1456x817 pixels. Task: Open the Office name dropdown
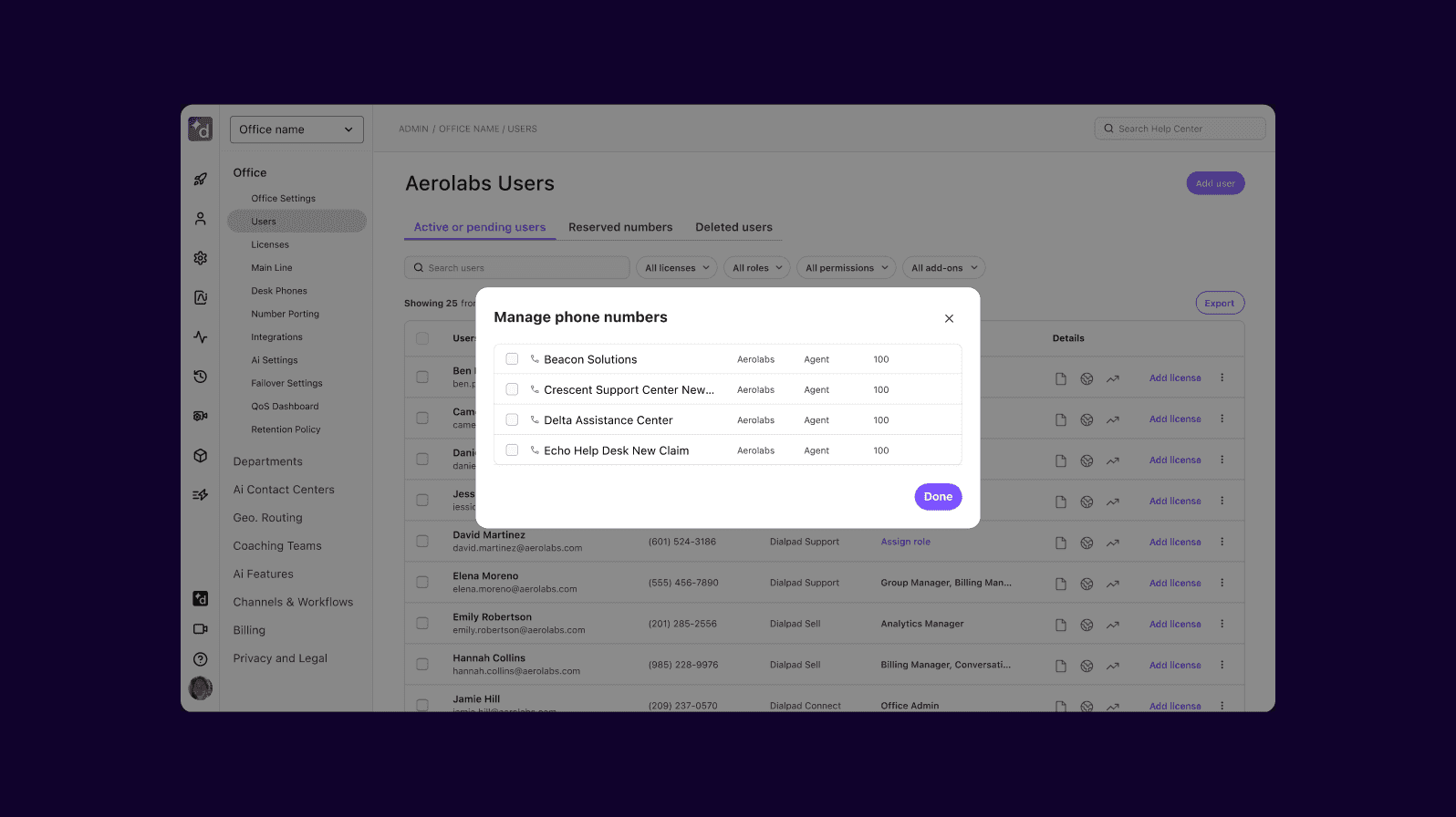pos(296,129)
